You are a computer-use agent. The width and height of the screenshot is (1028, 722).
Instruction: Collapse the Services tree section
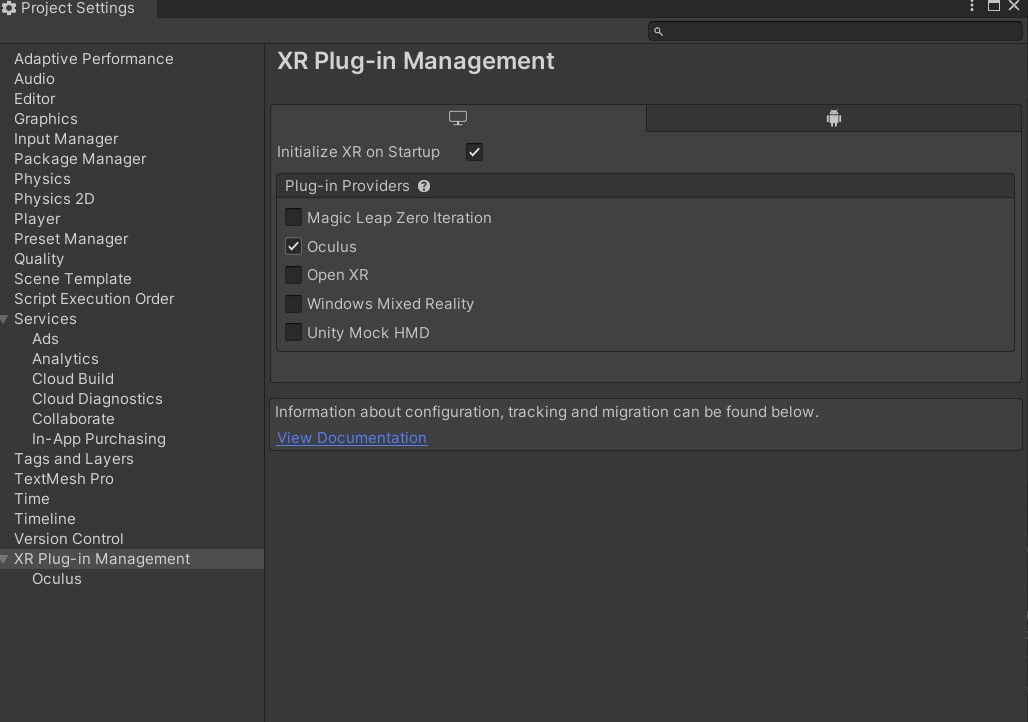coord(5,319)
